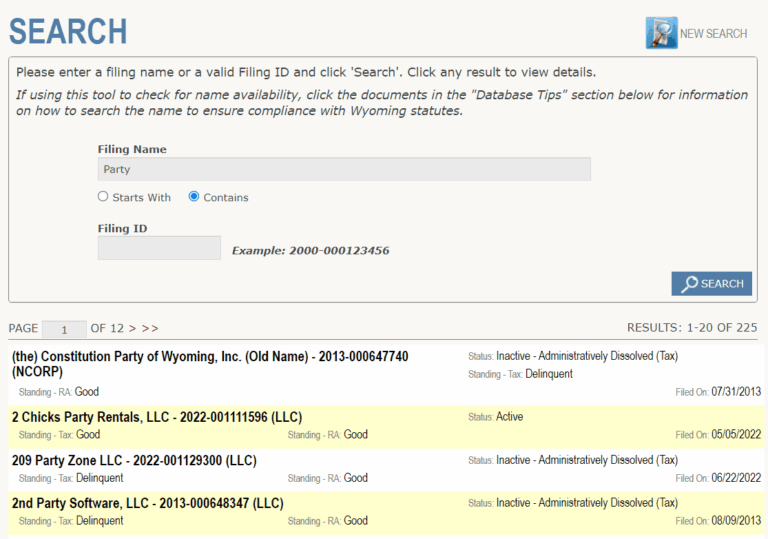
Task: Click the Contains option label
Action: (225, 198)
